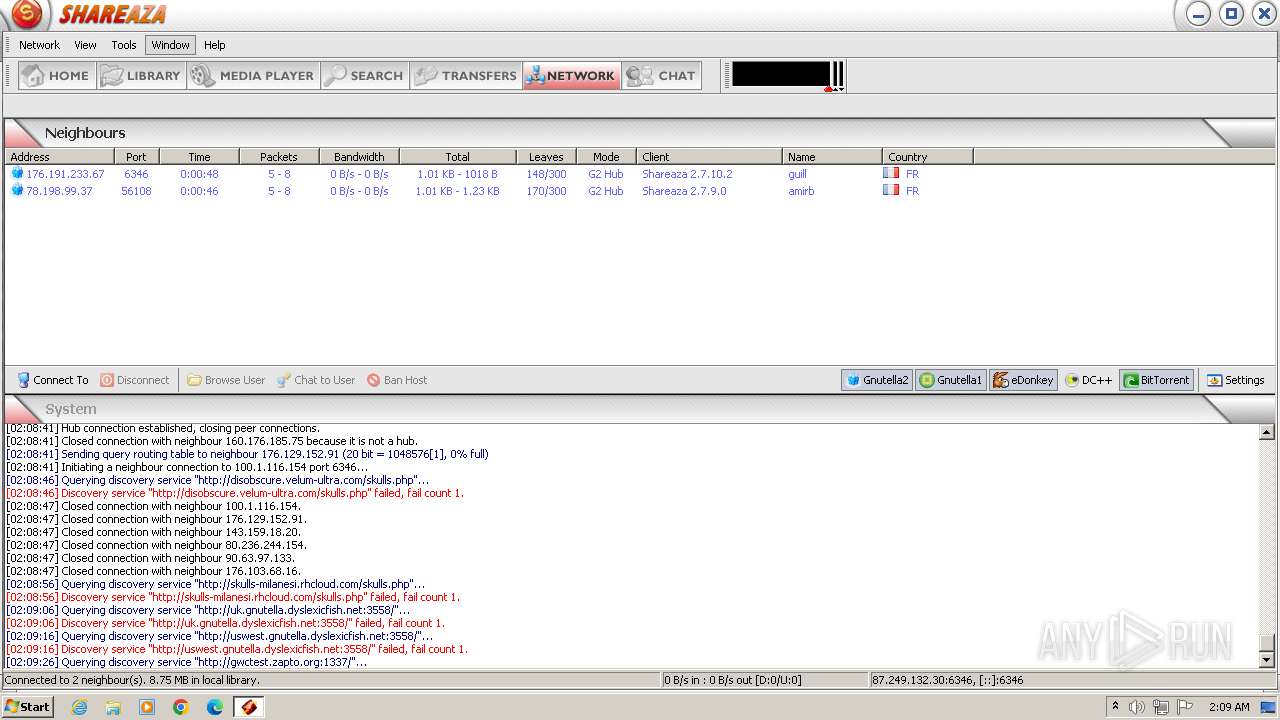Sort by Leaves column header

[x=546, y=157]
